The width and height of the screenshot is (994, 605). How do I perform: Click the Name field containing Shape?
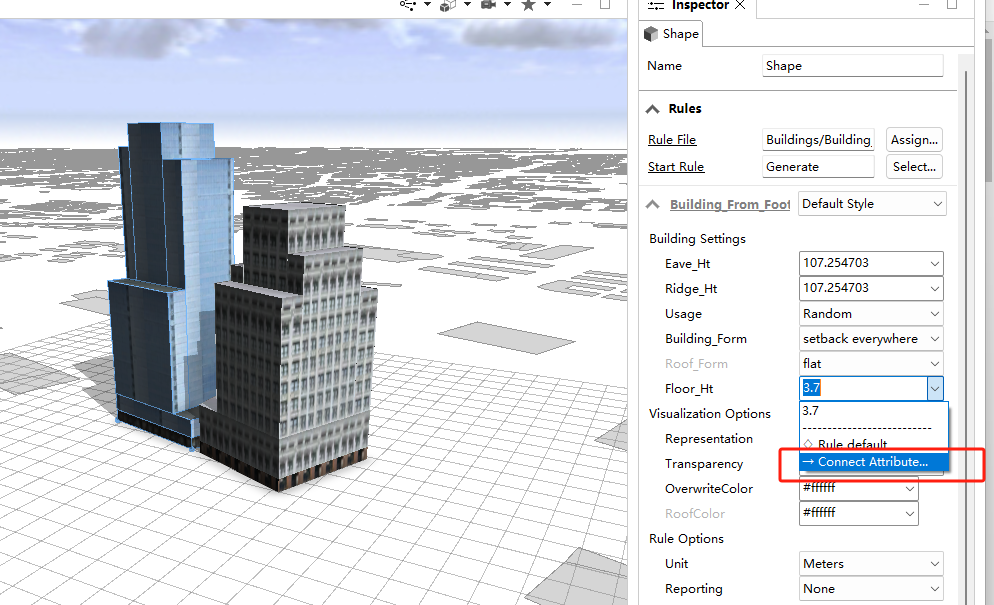point(851,65)
